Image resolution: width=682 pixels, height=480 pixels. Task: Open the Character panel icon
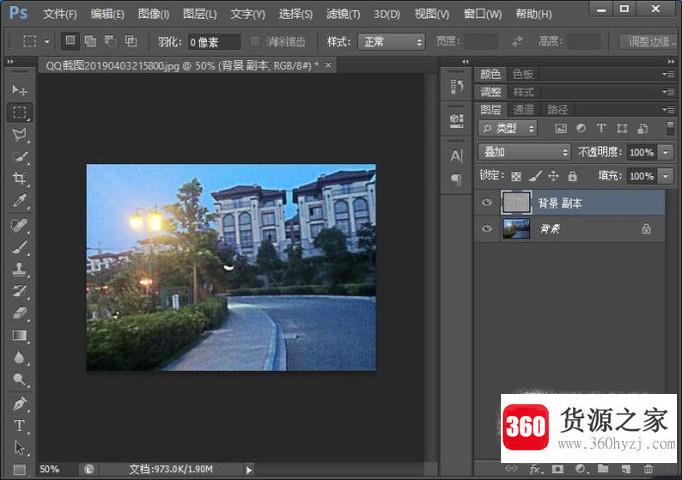(x=456, y=156)
